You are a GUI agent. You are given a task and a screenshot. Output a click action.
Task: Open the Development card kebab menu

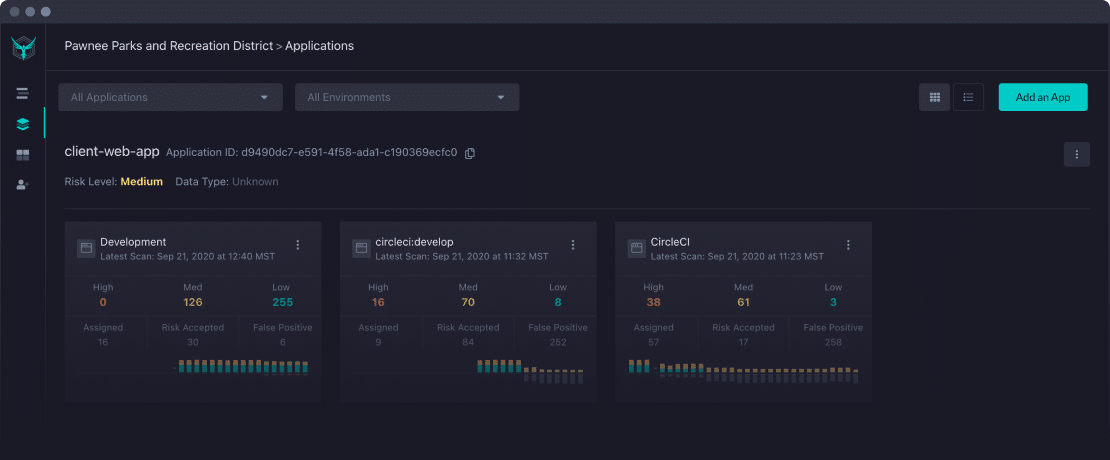click(297, 245)
